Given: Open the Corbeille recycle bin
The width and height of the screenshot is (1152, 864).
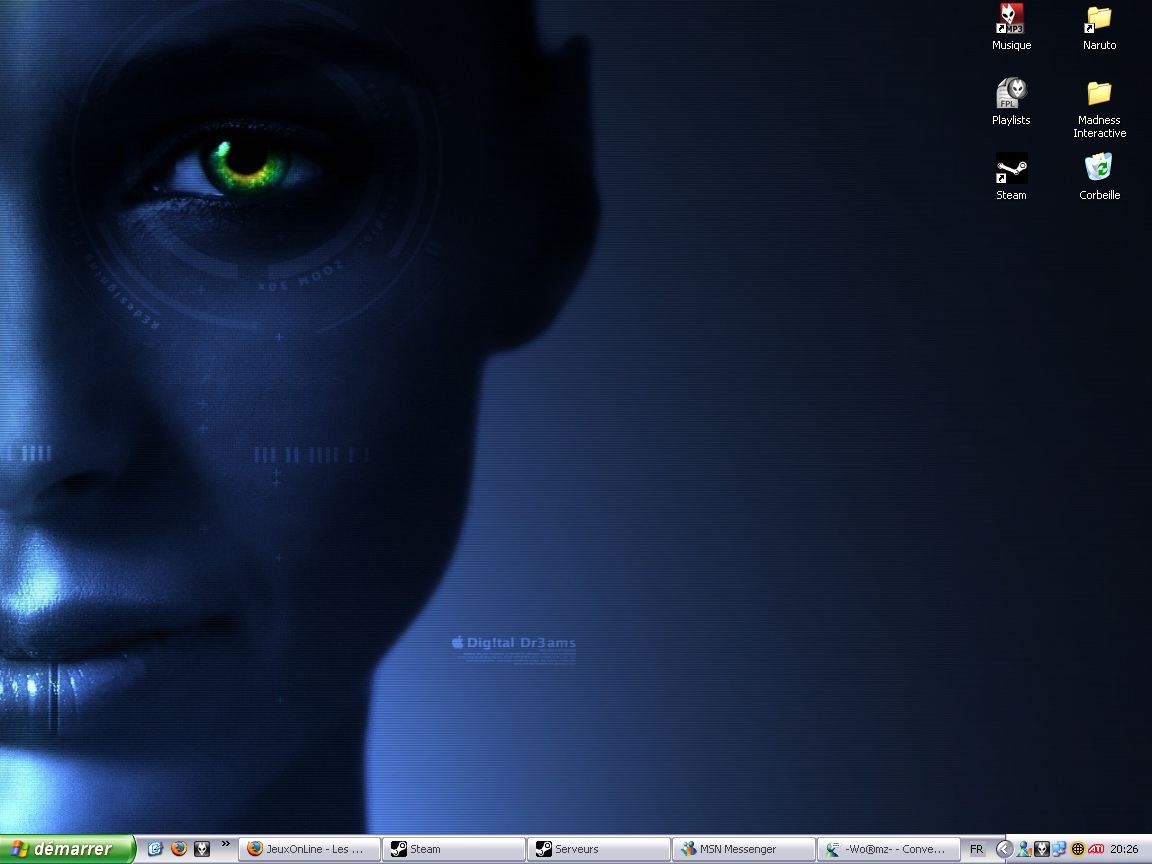Looking at the screenshot, I should [1099, 176].
